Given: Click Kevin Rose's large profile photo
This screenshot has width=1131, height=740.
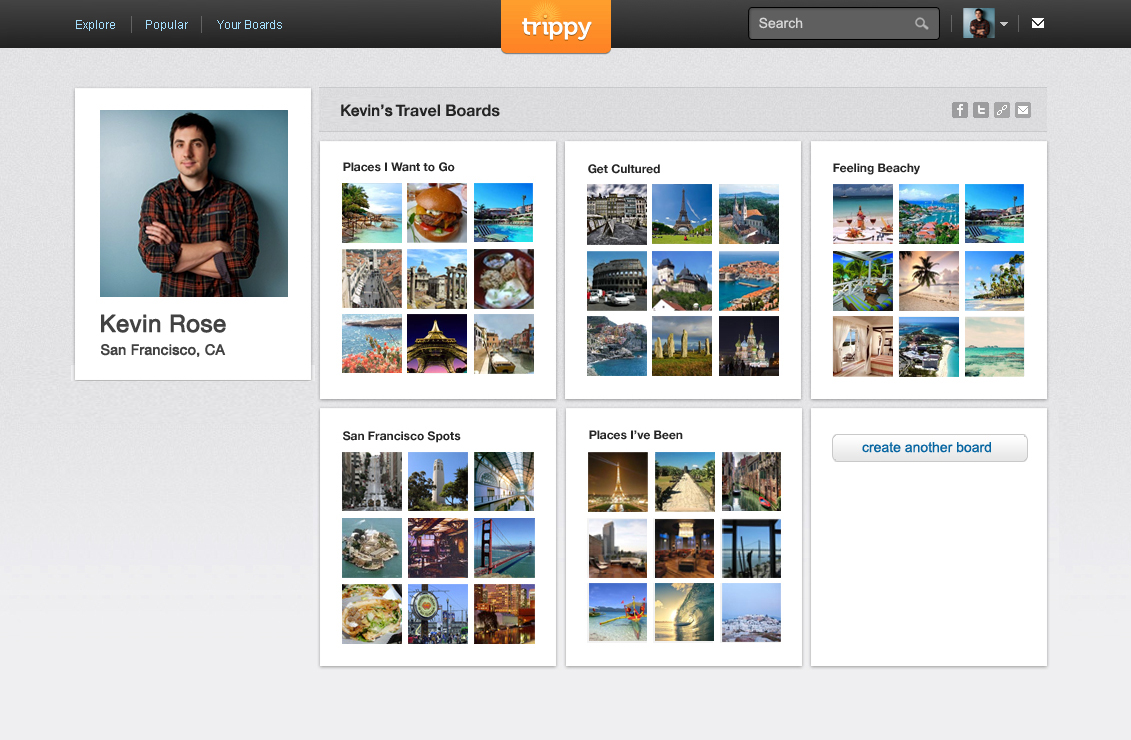Looking at the screenshot, I should (x=194, y=203).
